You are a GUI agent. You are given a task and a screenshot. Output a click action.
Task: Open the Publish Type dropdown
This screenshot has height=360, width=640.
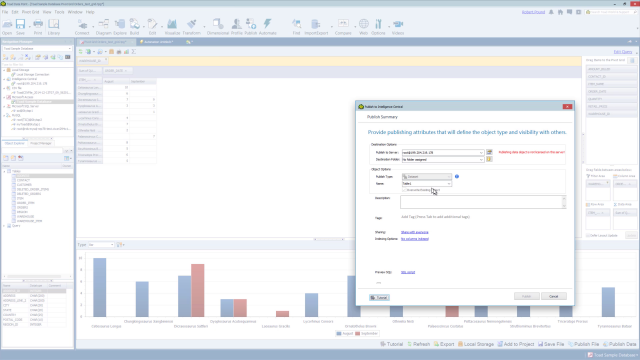point(449,177)
